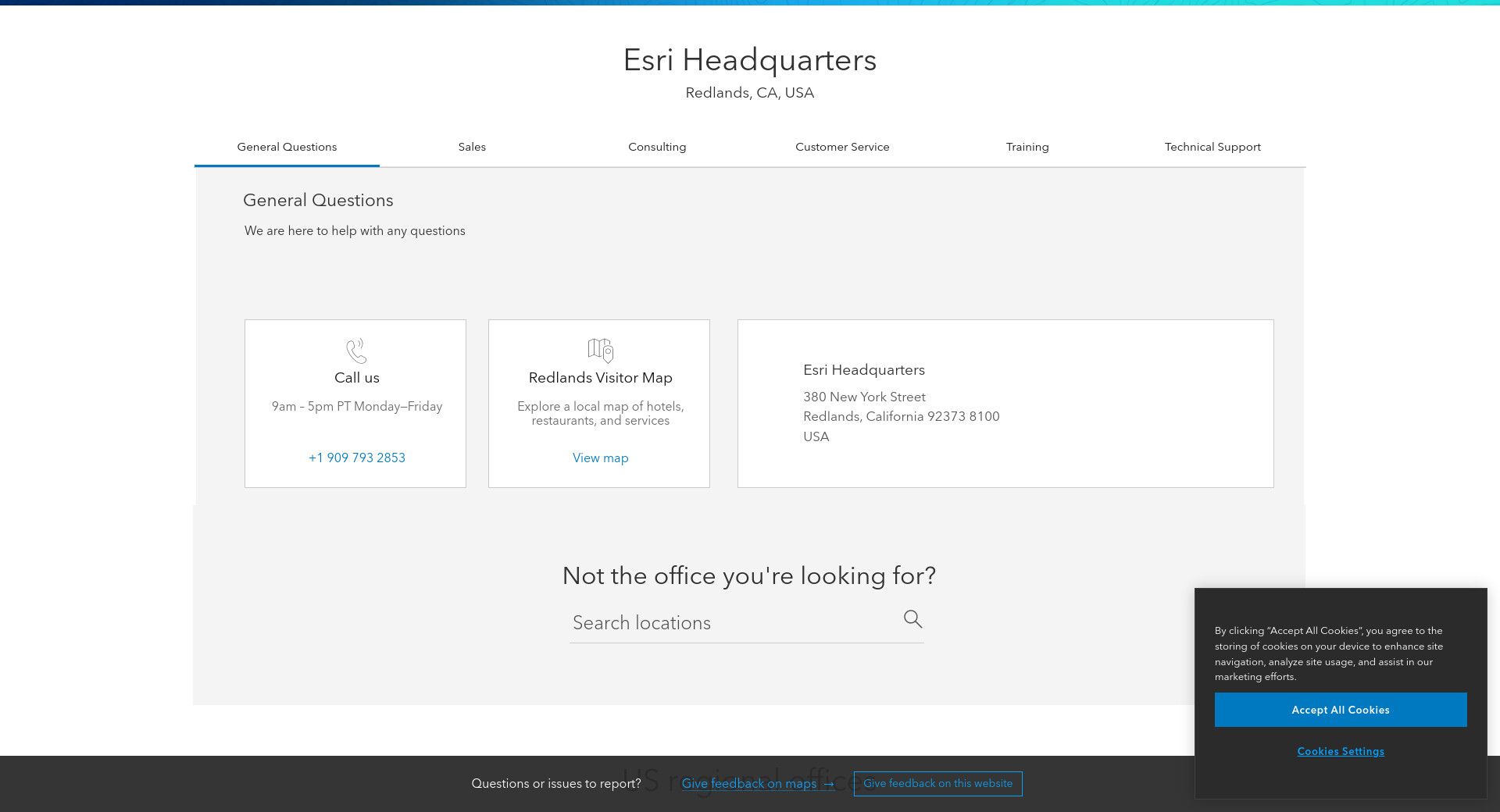This screenshot has width=1500, height=812.
Task: Click the Redlands Visitor Map card title
Action: 600,378
